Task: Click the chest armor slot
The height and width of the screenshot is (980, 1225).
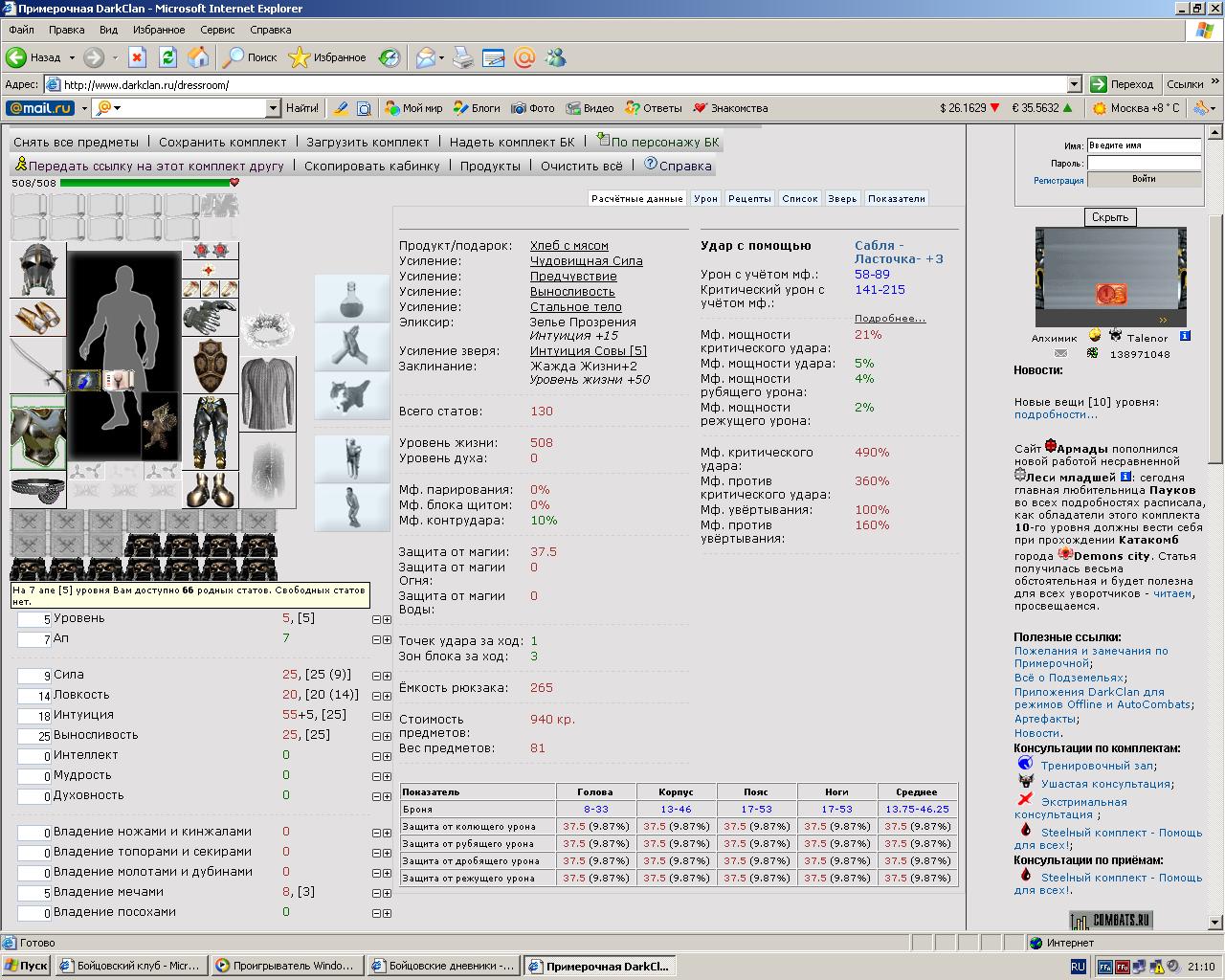Action: pyautogui.click(x=38, y=433)
